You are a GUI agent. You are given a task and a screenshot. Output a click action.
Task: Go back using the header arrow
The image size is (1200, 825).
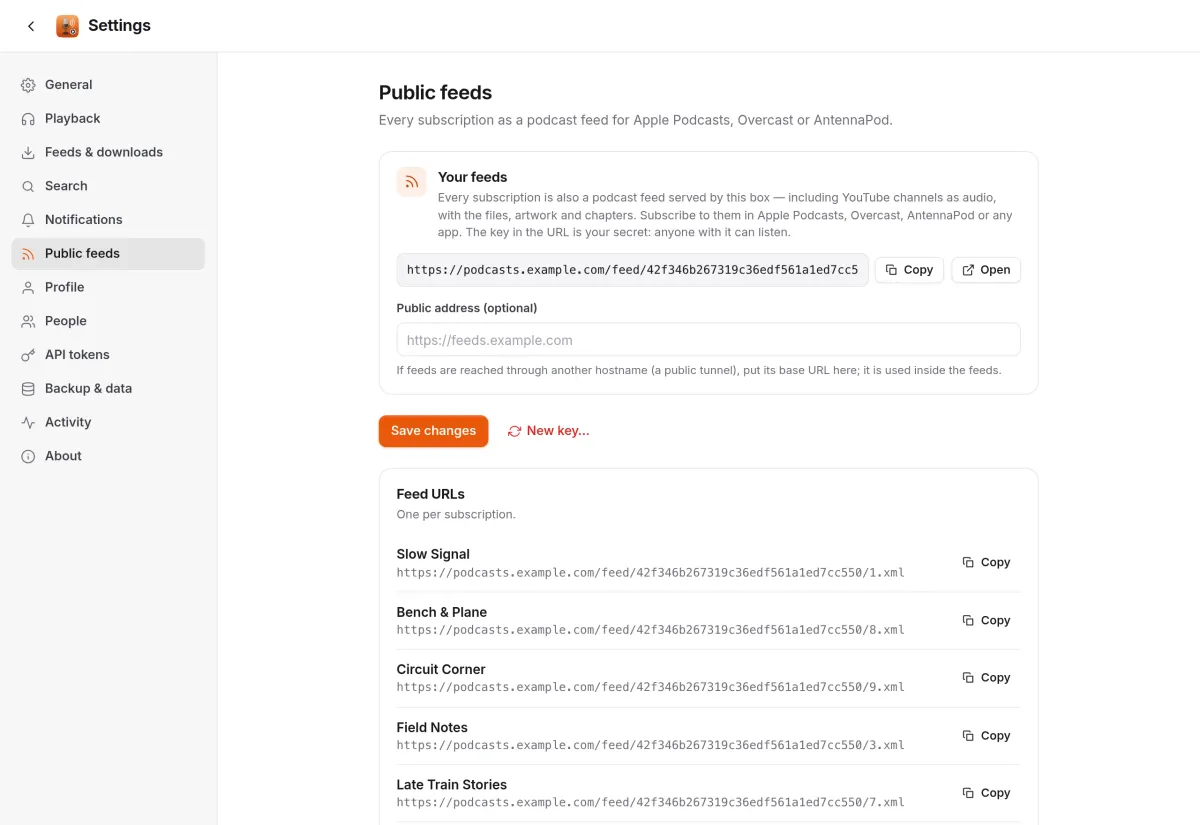(31, 26)
